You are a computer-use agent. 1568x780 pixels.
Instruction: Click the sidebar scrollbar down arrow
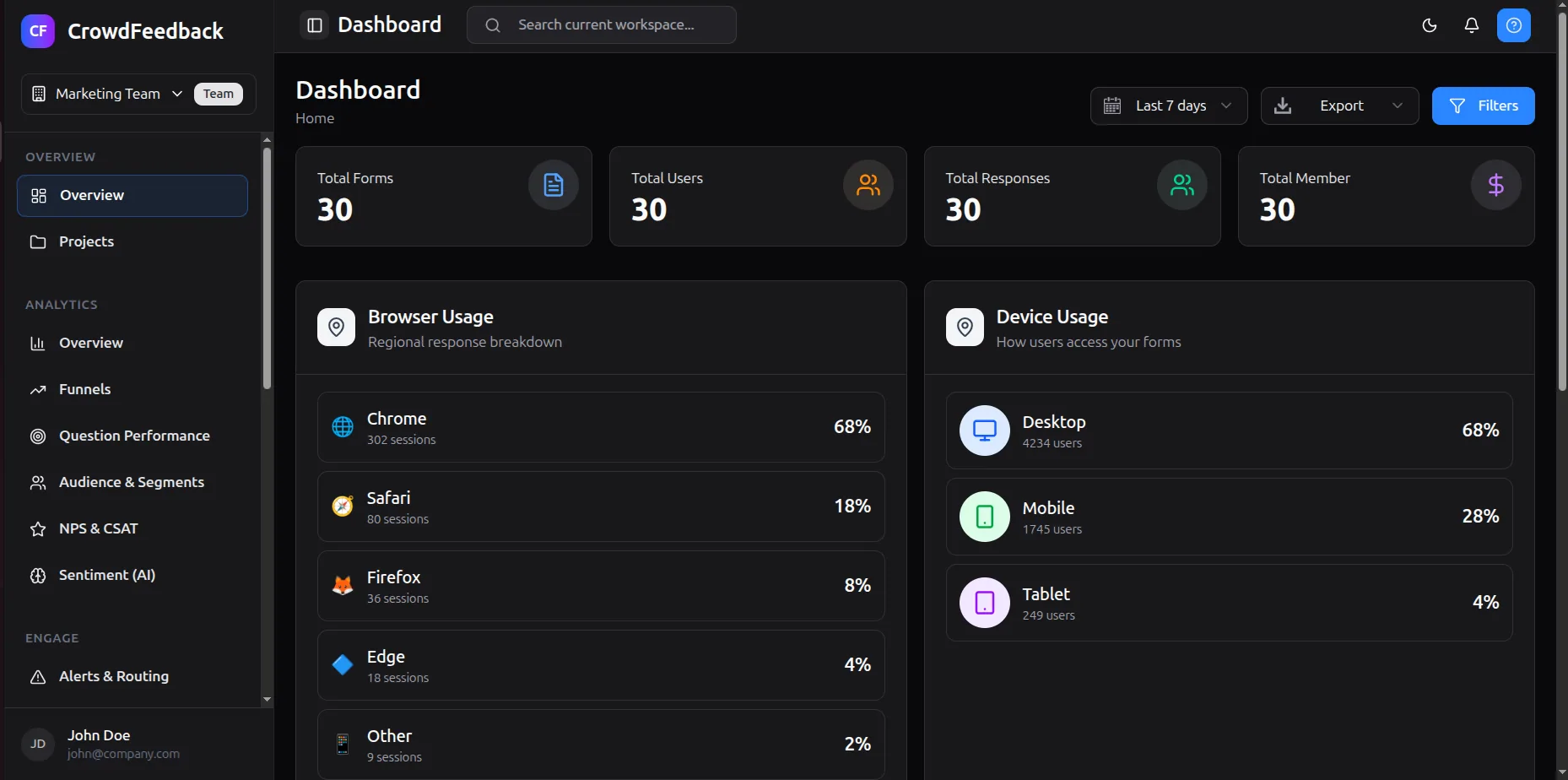[x=268, y=699]
